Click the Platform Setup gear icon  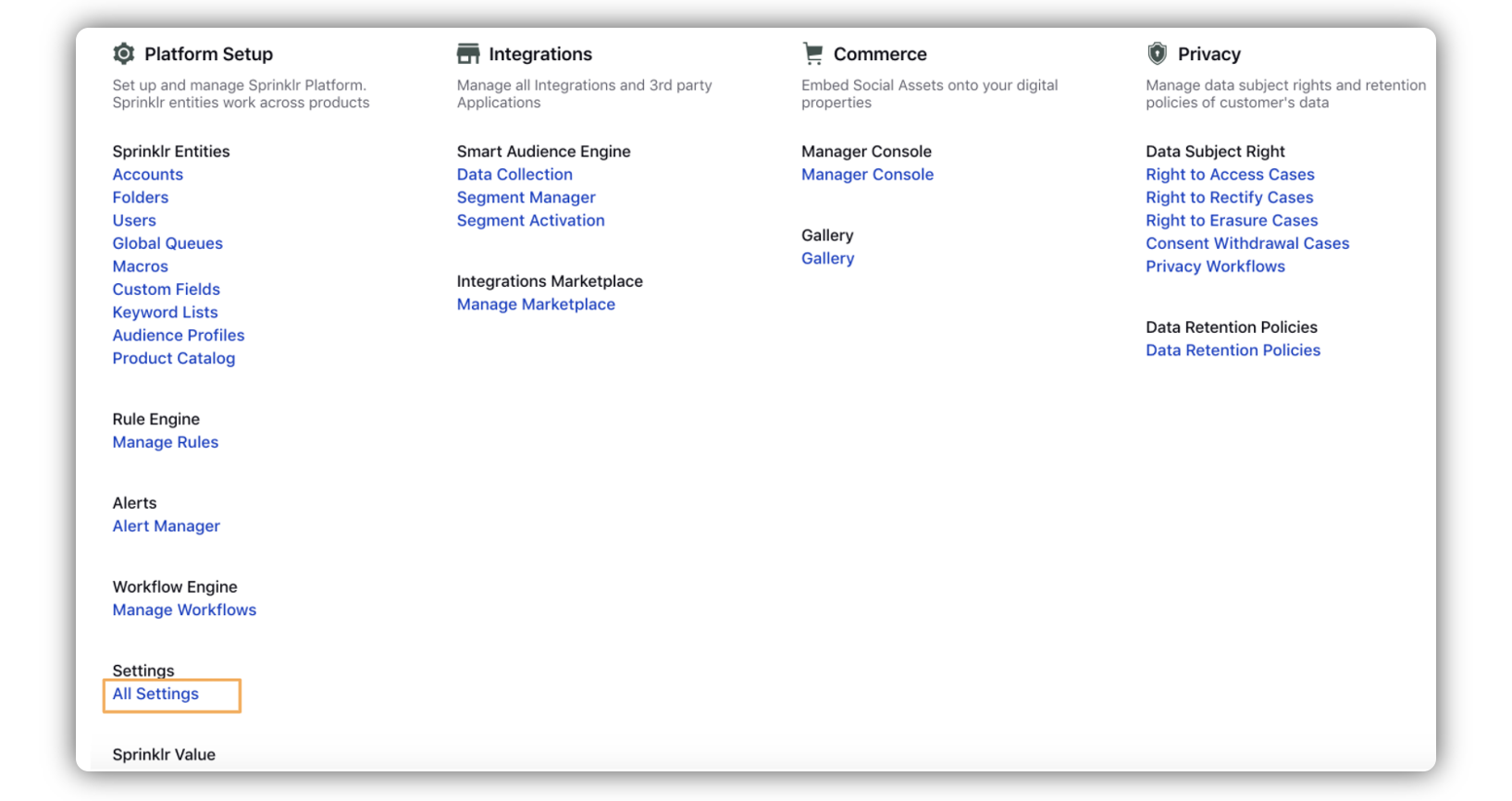pyautogui.click(x=124, y=54)
